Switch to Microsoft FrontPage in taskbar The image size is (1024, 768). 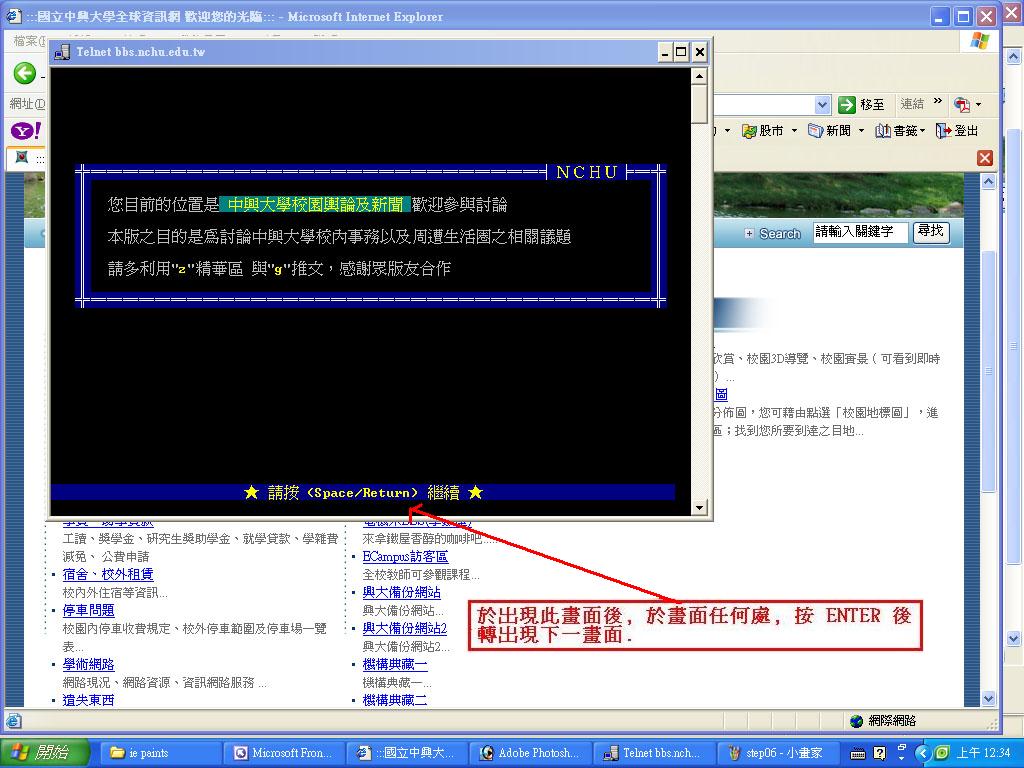(283, 753)
